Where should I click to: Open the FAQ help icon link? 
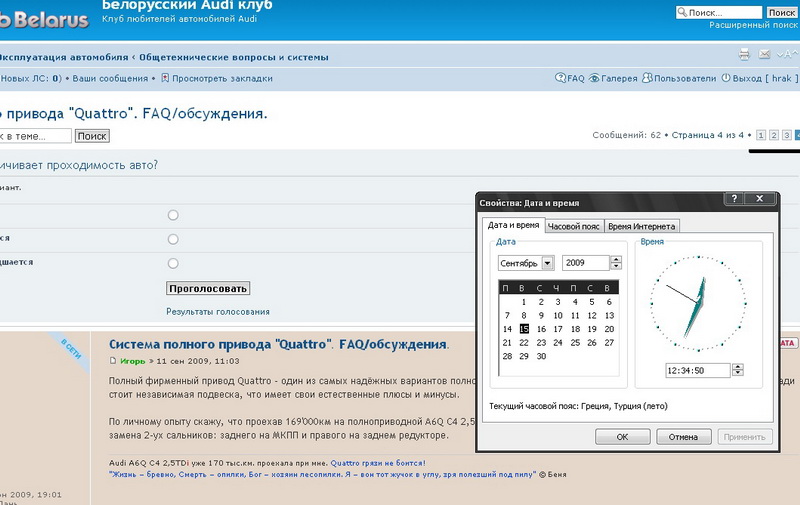561,78
